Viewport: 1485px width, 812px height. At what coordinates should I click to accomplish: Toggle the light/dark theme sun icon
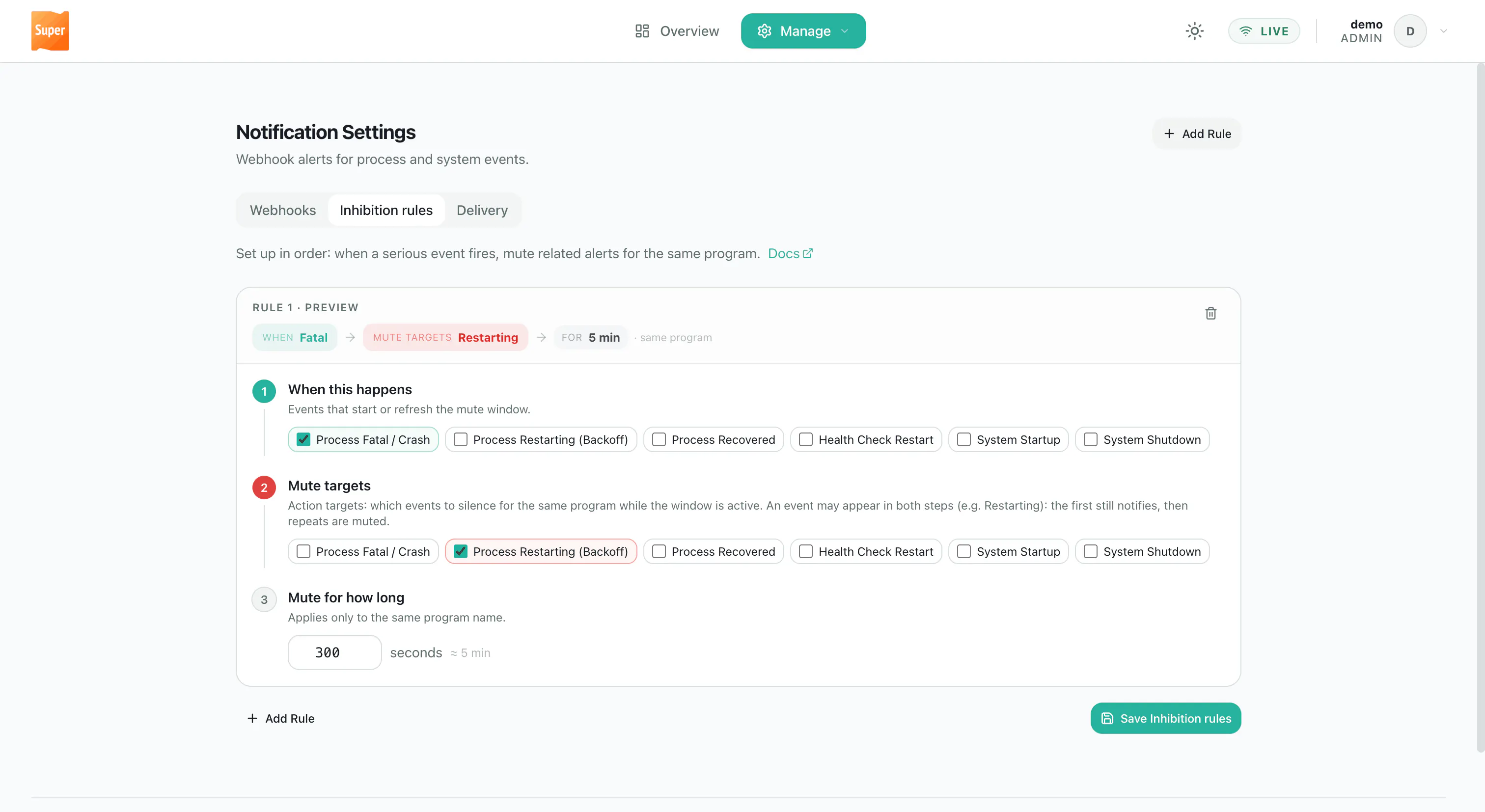pyautogui.click(x=1194, y=31)
